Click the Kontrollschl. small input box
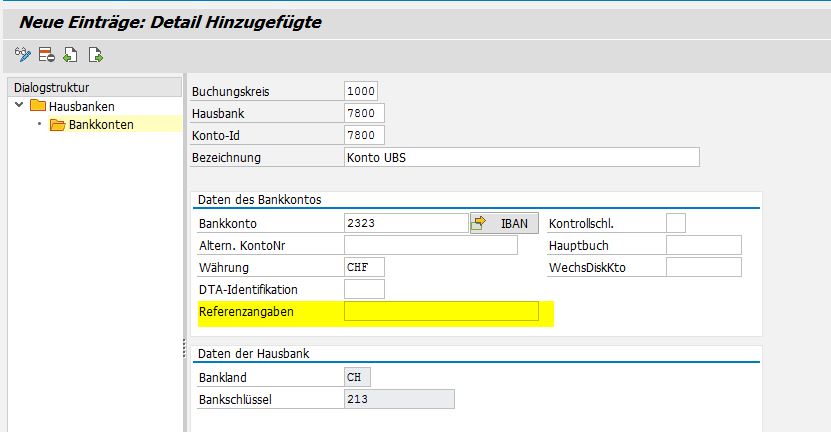Image resolution: width=831 pixels, height=432 pixels. pos(675,223)
